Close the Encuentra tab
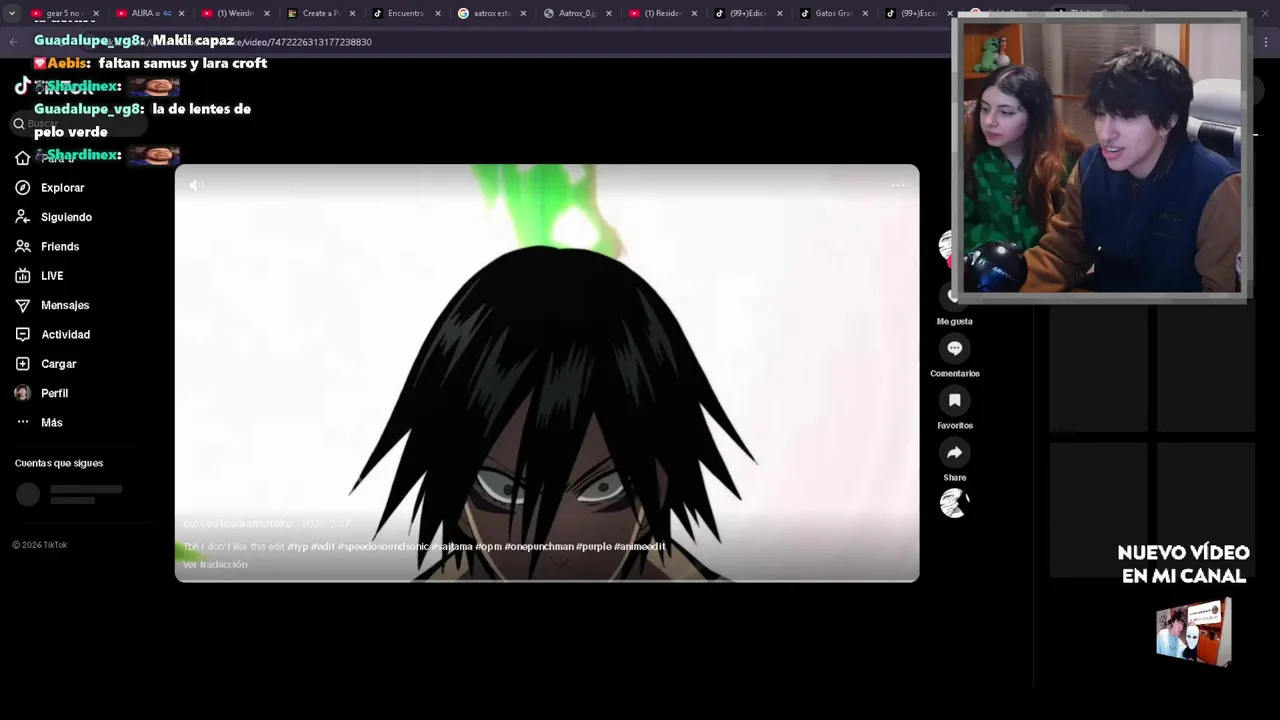The height and width of the screenshot is (720, 1280). point(437,14)
